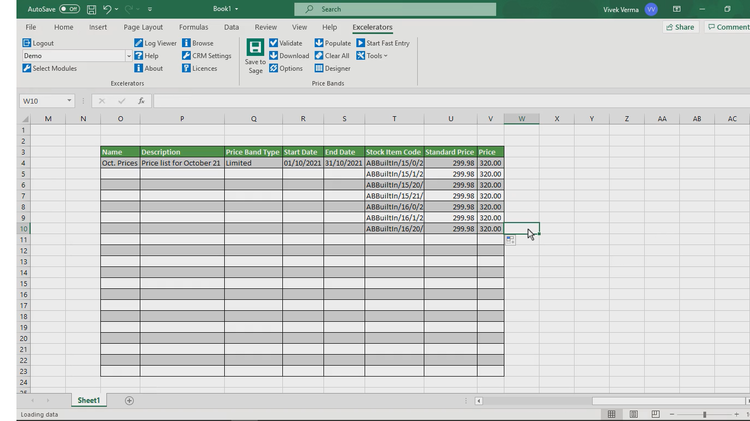Click Save to Sage
Image resolution: width=750 pixels, height=421 pixels.
click(x=255, y=56)
